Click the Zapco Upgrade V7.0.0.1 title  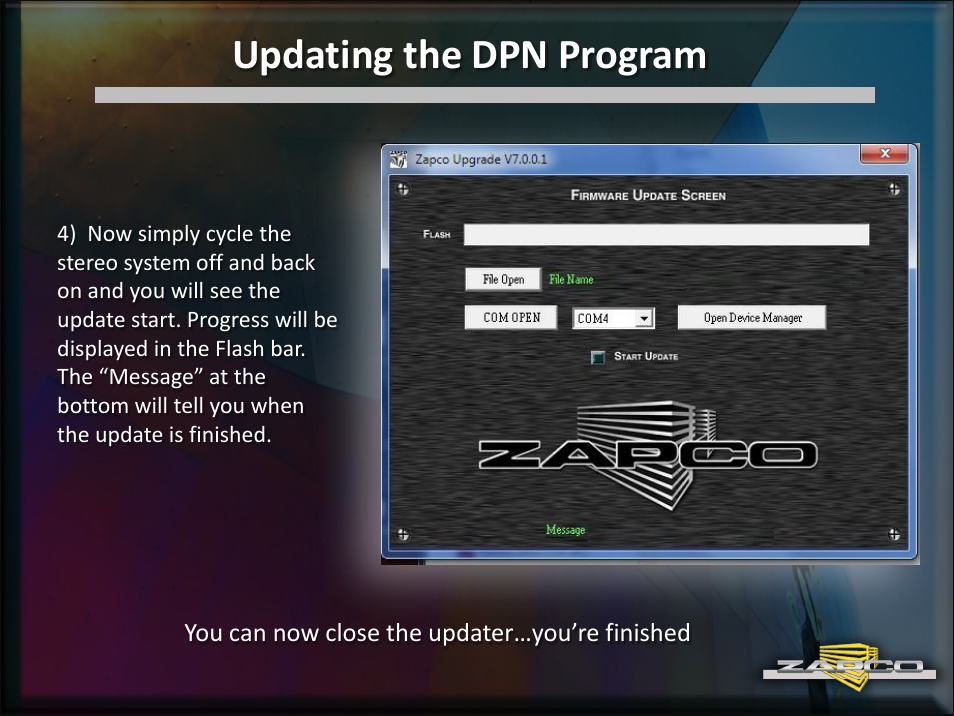click(481, 159)
